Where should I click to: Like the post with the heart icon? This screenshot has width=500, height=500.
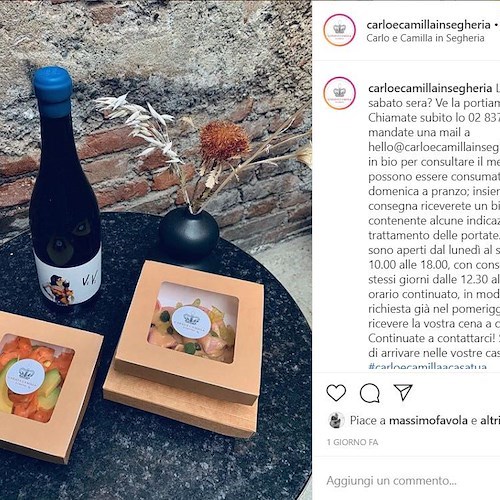coord(336,393)
